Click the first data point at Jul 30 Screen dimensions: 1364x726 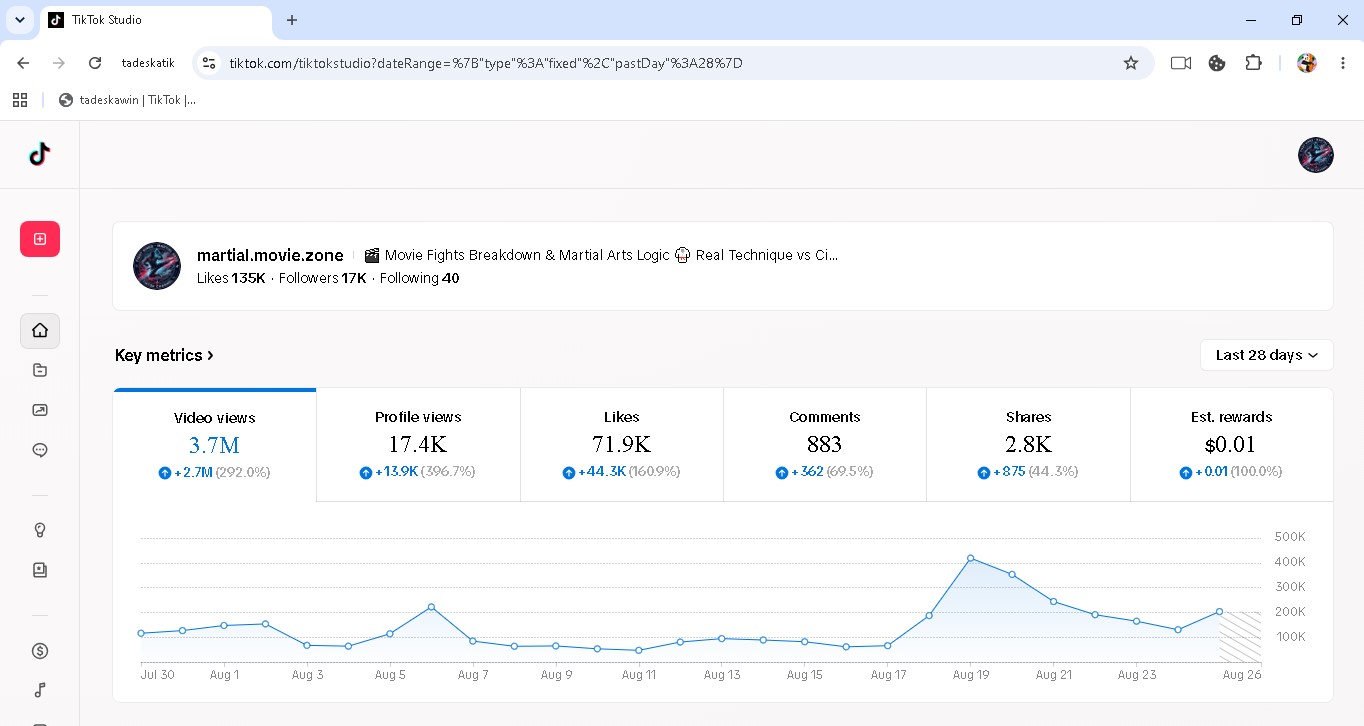pyautogui.click(x=141, y=633)
